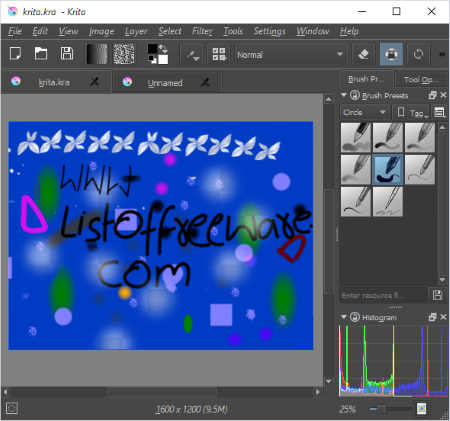The height and width of the screenshot is (421, 450).
Task: Switch to the Unnamed document tab
Action: pyautogui.click(x=165, y=83)
